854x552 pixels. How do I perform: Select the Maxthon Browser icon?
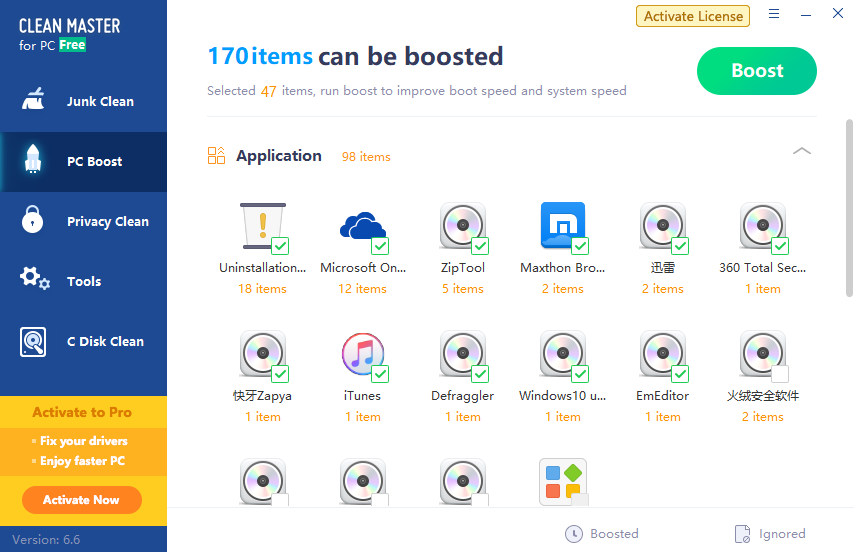tap(563, 225)
